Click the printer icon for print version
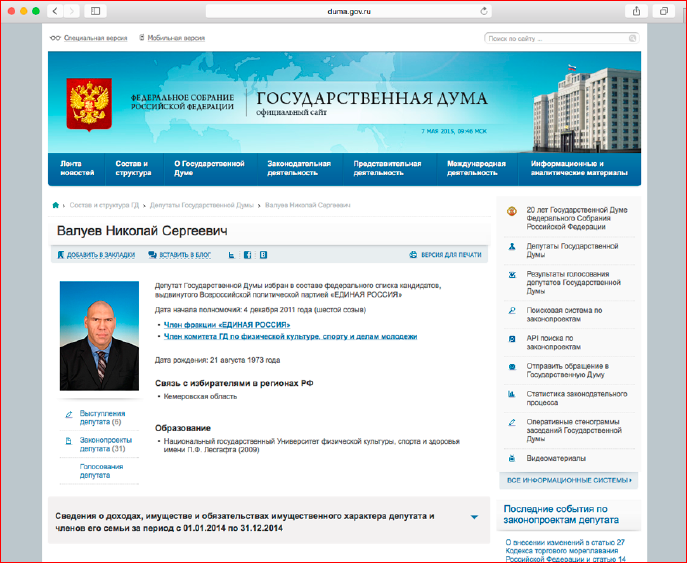The height and width of the screenshot is (563, 687). point(413,255)
